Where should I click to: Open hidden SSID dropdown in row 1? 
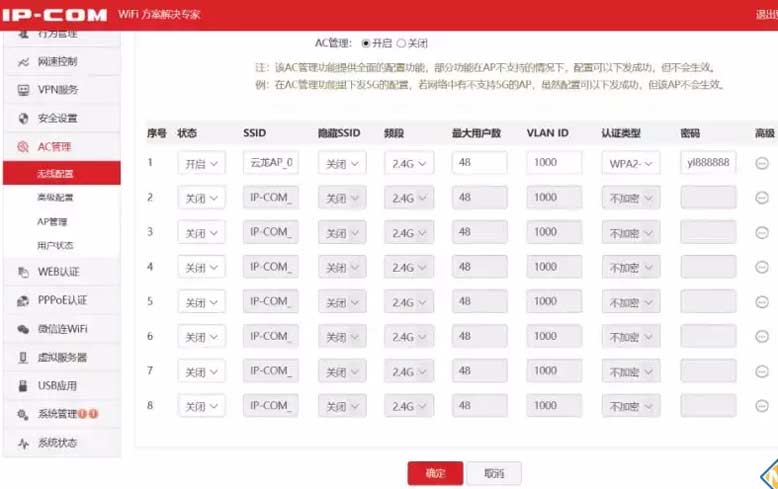[x=342, y=163]
